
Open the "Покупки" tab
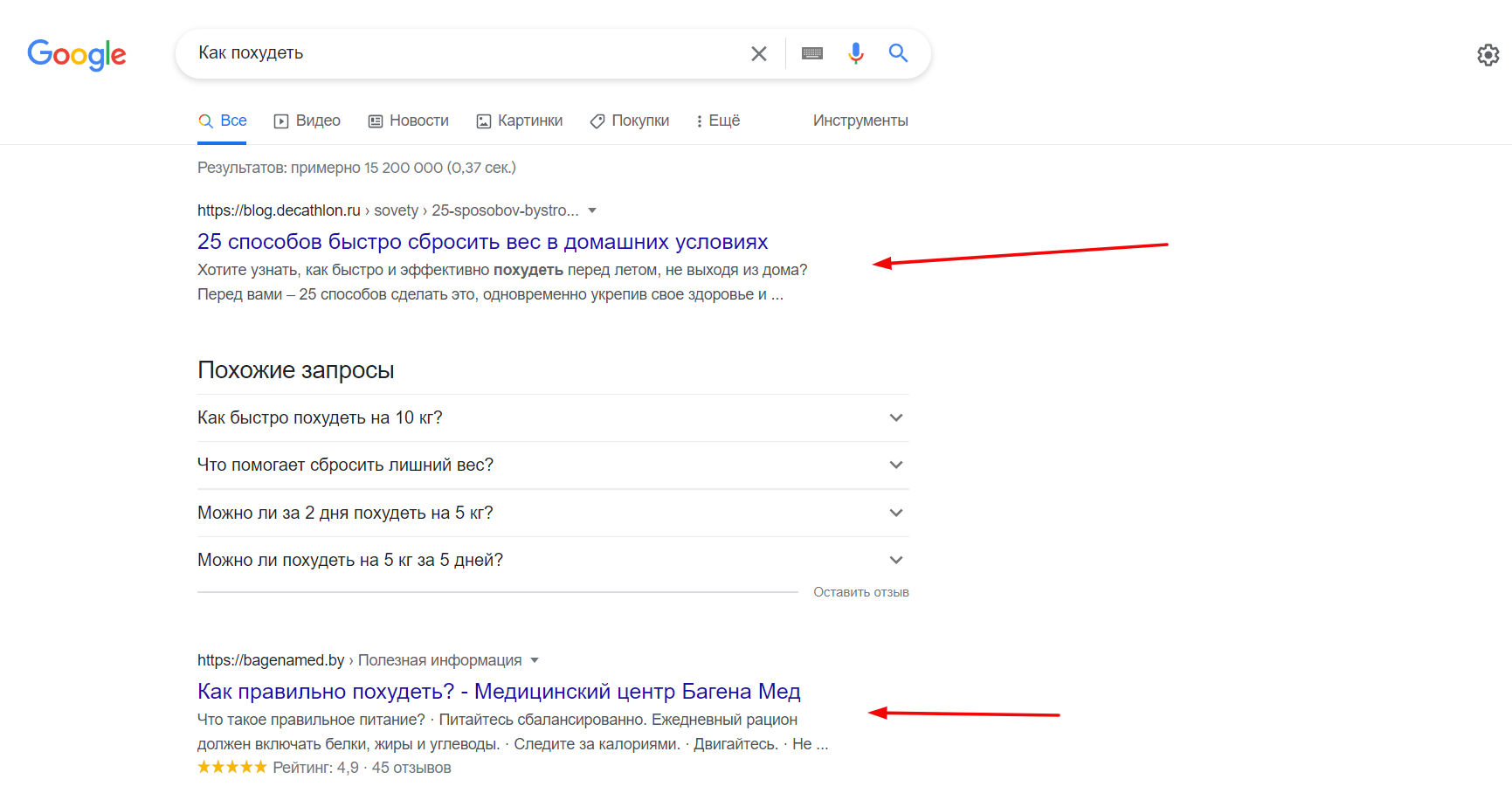coord(630,121)
